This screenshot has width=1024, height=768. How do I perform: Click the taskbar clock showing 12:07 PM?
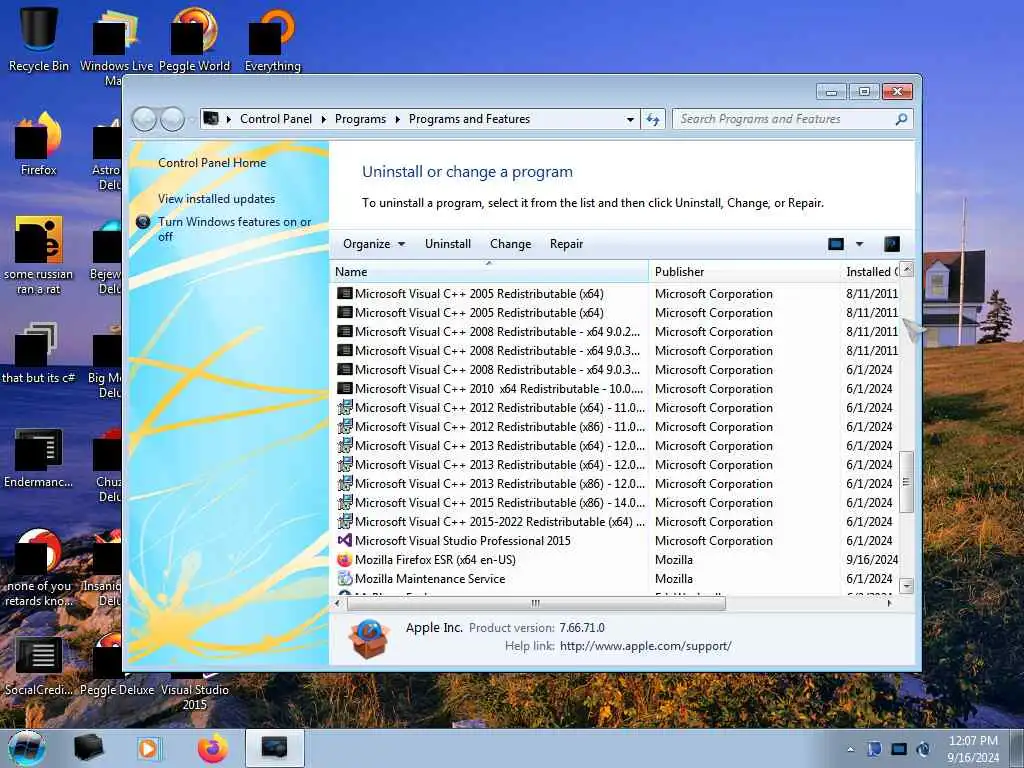(973, 749)
